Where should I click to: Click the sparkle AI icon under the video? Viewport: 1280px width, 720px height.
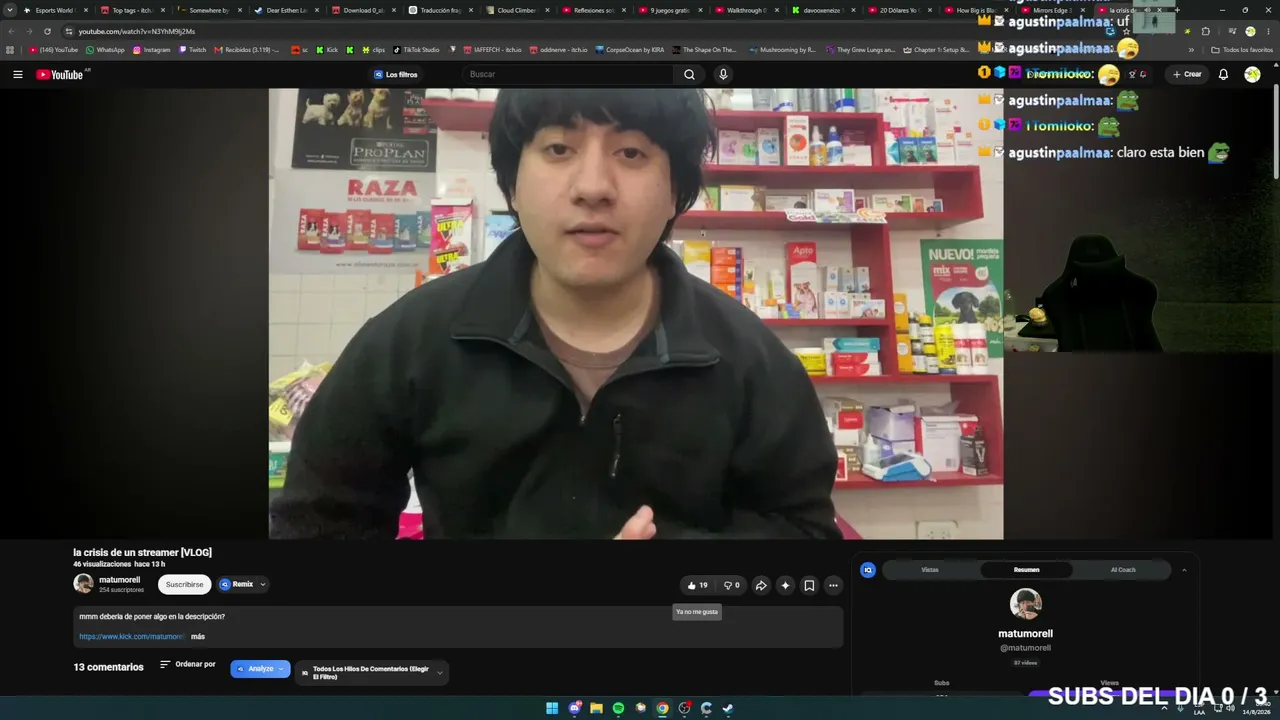[x=785, y=586]
